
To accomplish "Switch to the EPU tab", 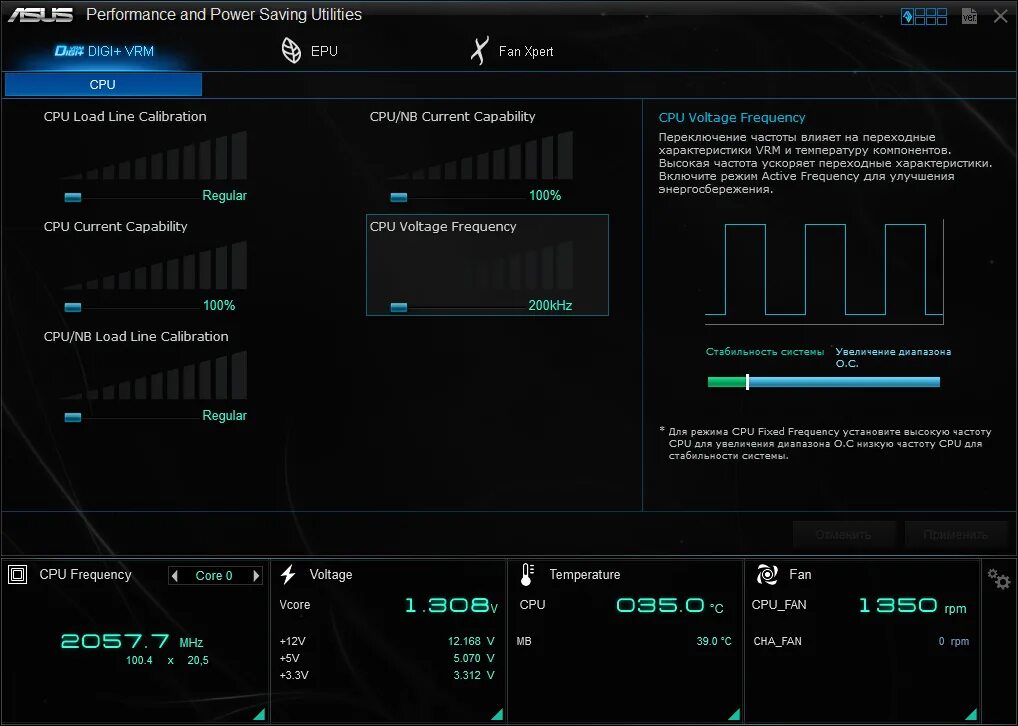I will pos(310,51).
